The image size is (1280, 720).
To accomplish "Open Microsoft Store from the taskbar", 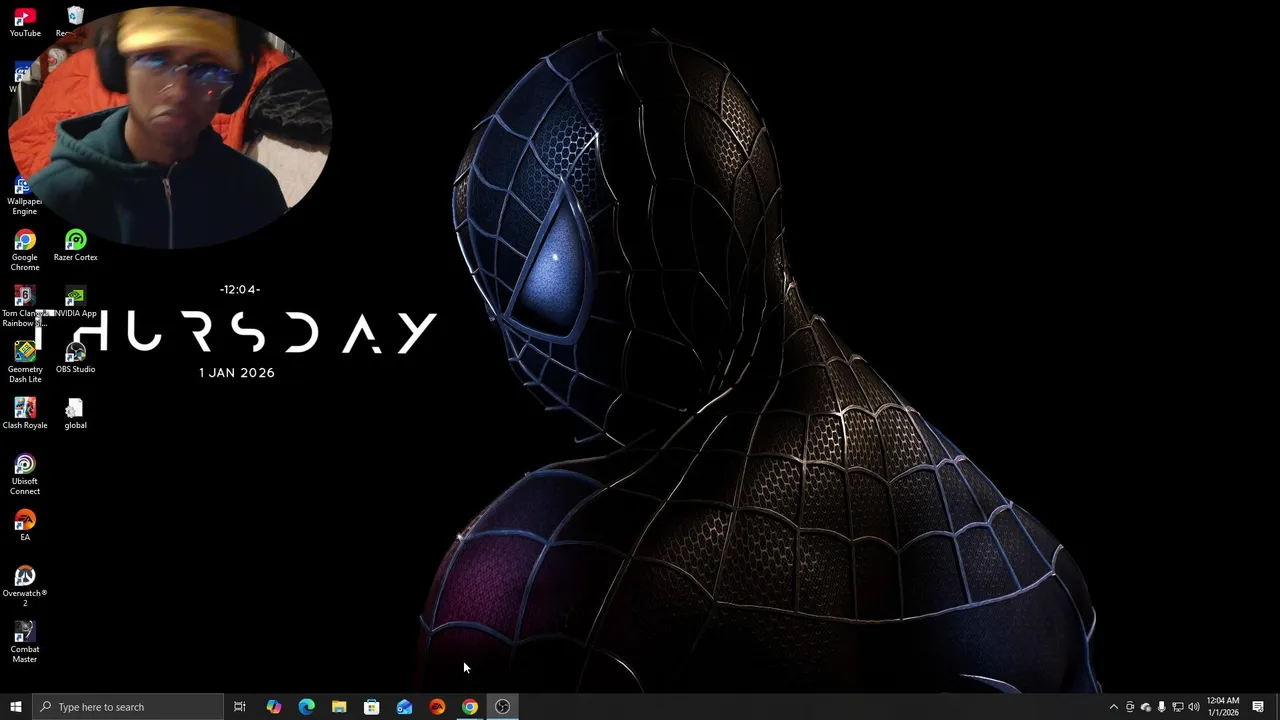I will click(372, 707).
